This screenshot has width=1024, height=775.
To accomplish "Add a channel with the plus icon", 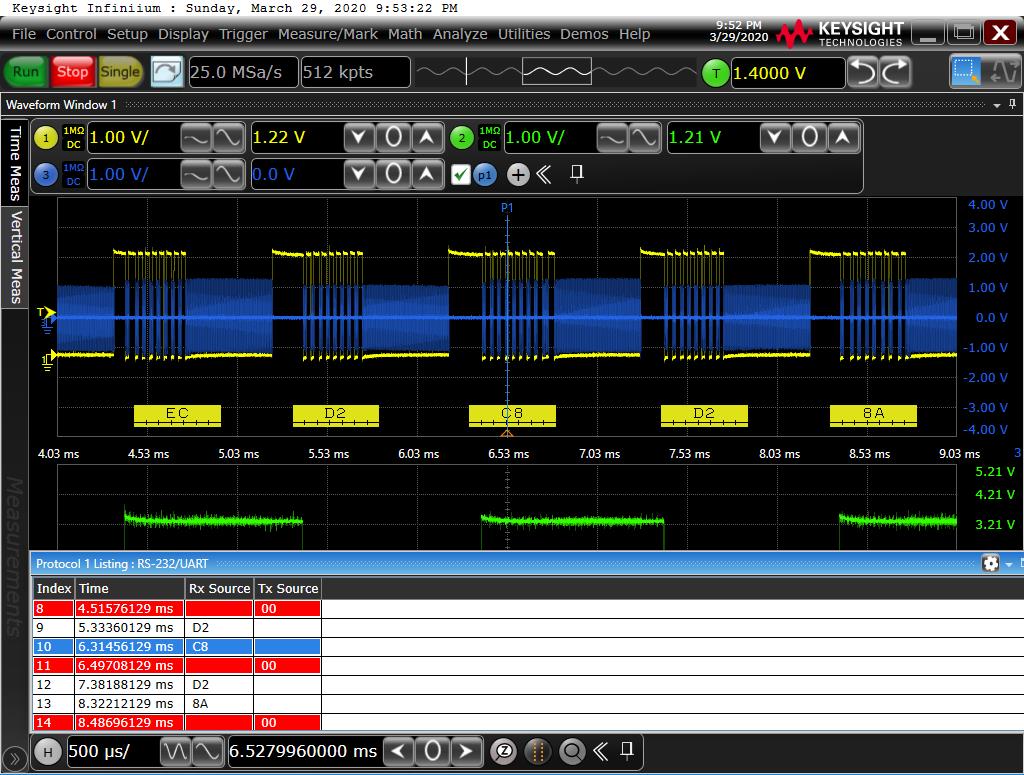I will tap(517, 175).
